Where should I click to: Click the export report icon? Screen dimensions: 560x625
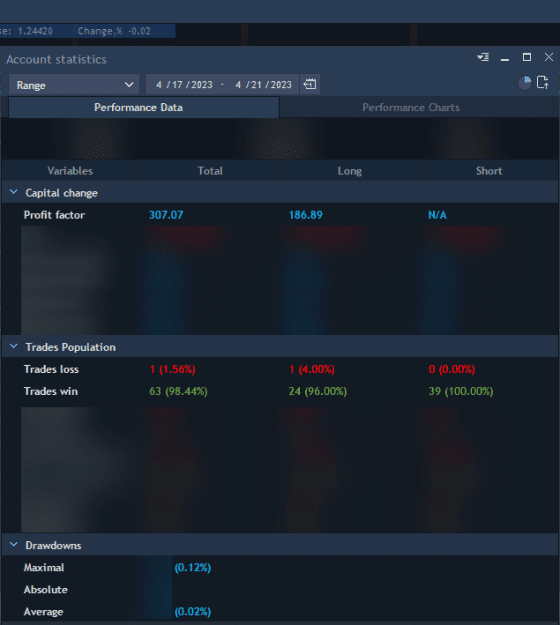pyautogui.click(x=543, y=83)
